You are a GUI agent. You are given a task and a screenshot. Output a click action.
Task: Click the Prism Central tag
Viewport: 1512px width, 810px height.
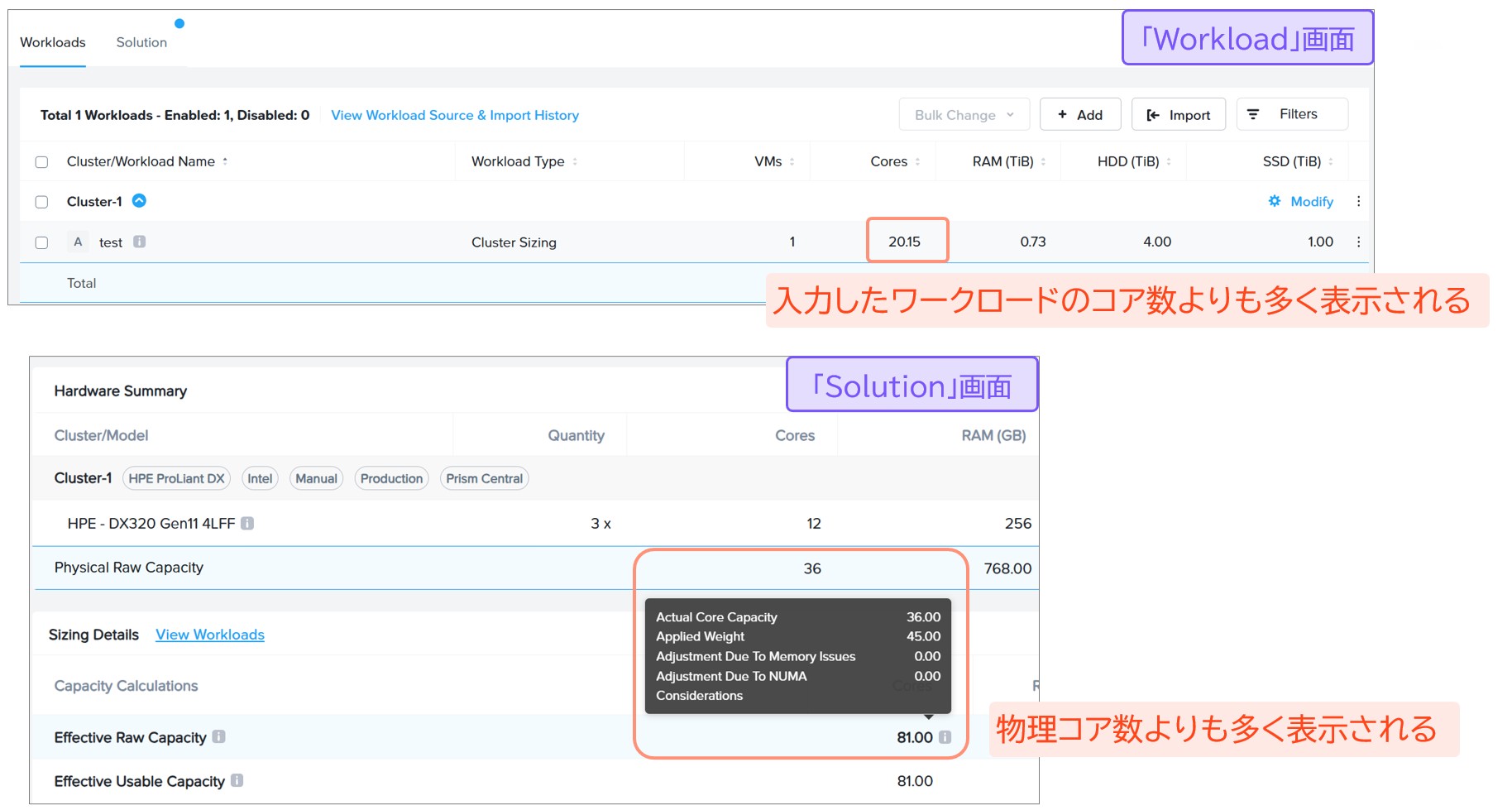pos(484,478)
